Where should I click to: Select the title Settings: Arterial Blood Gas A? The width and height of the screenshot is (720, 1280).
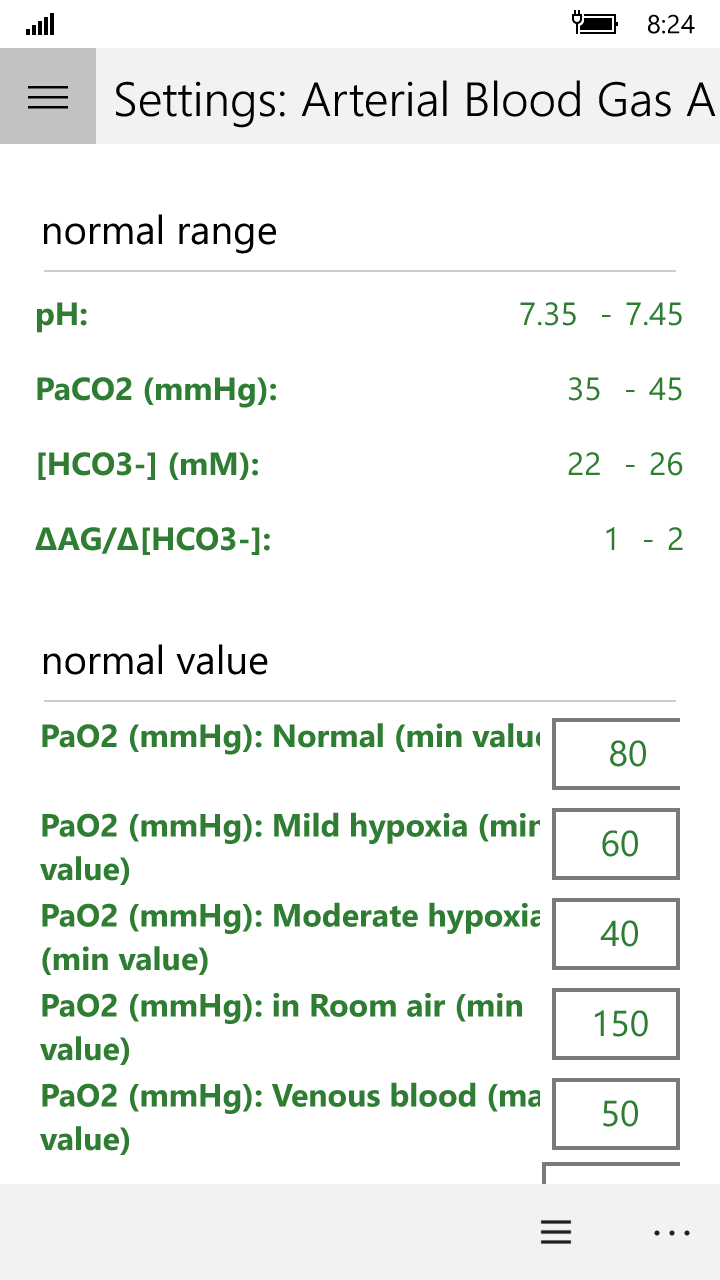[410, 100]
